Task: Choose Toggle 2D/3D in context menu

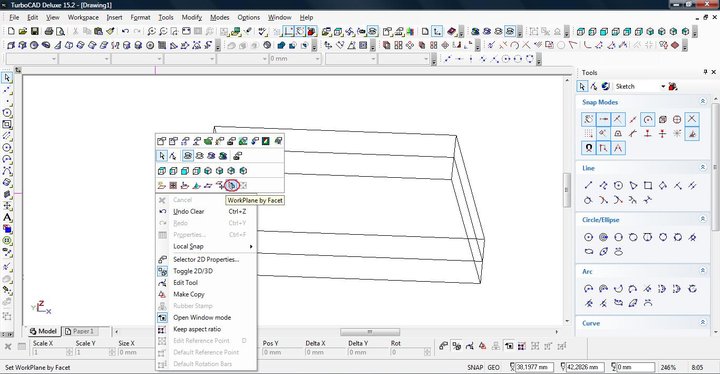Action: pyautogui.click(x=206, y=271)
